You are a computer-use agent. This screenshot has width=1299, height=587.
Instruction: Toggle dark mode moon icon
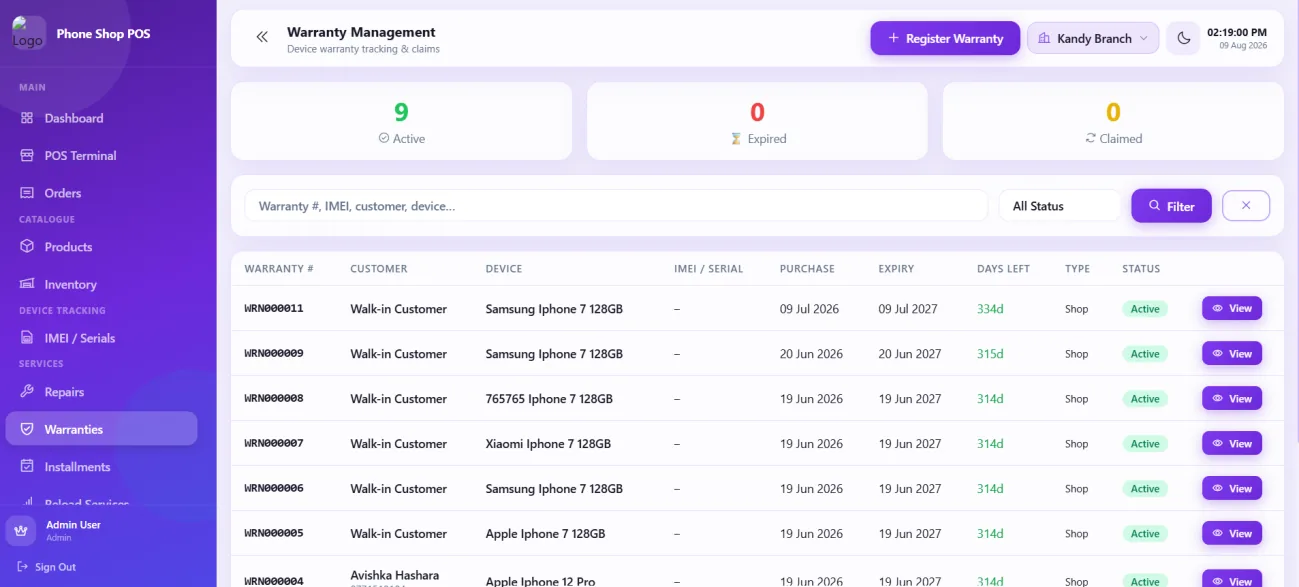[x=1184, y=38]
